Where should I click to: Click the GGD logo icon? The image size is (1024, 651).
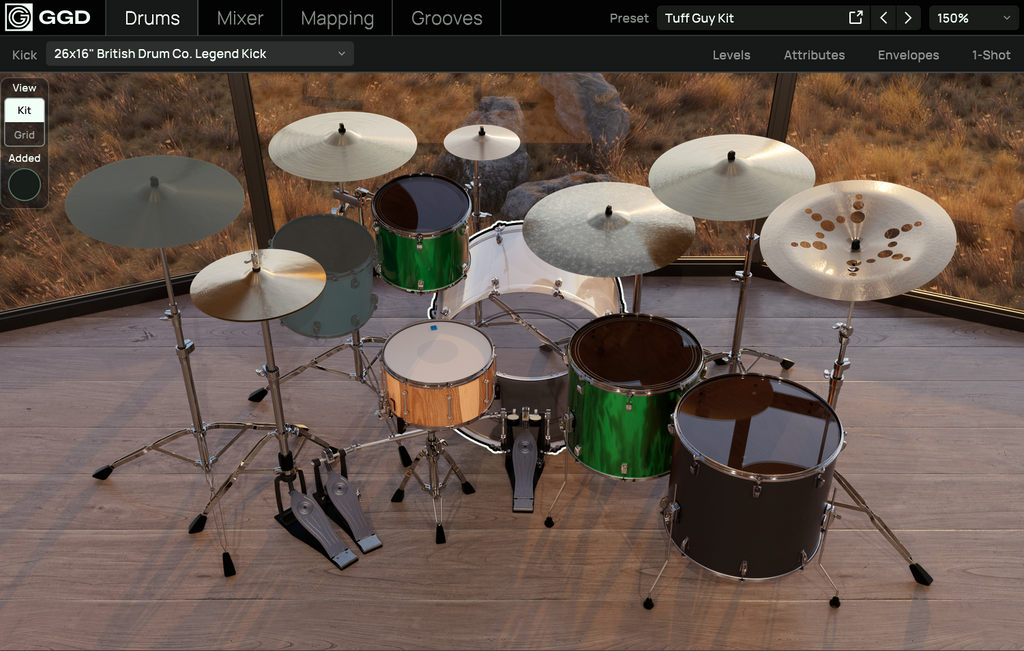coord(18,18)
